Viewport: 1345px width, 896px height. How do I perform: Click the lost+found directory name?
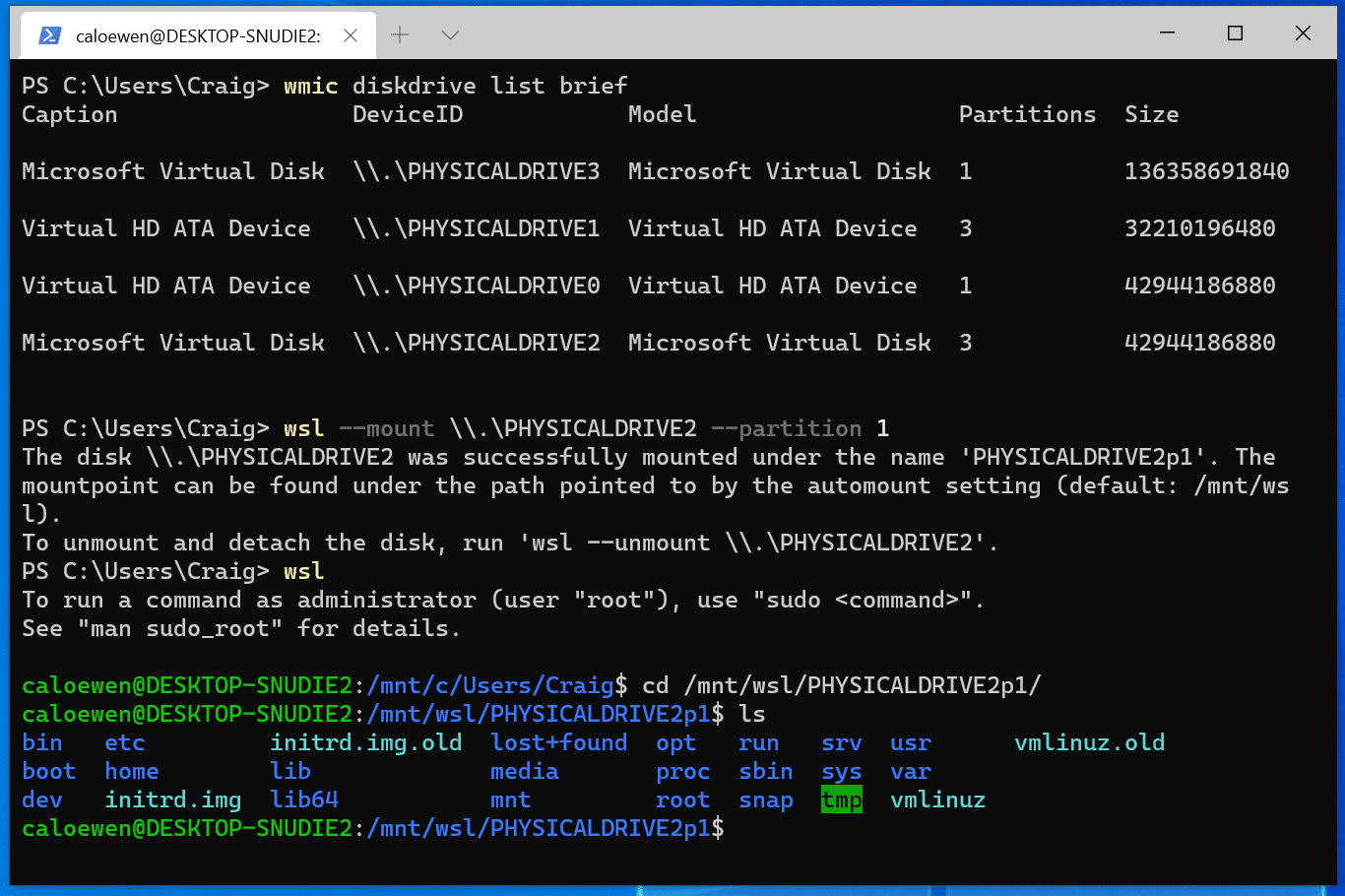pos(559,743)
